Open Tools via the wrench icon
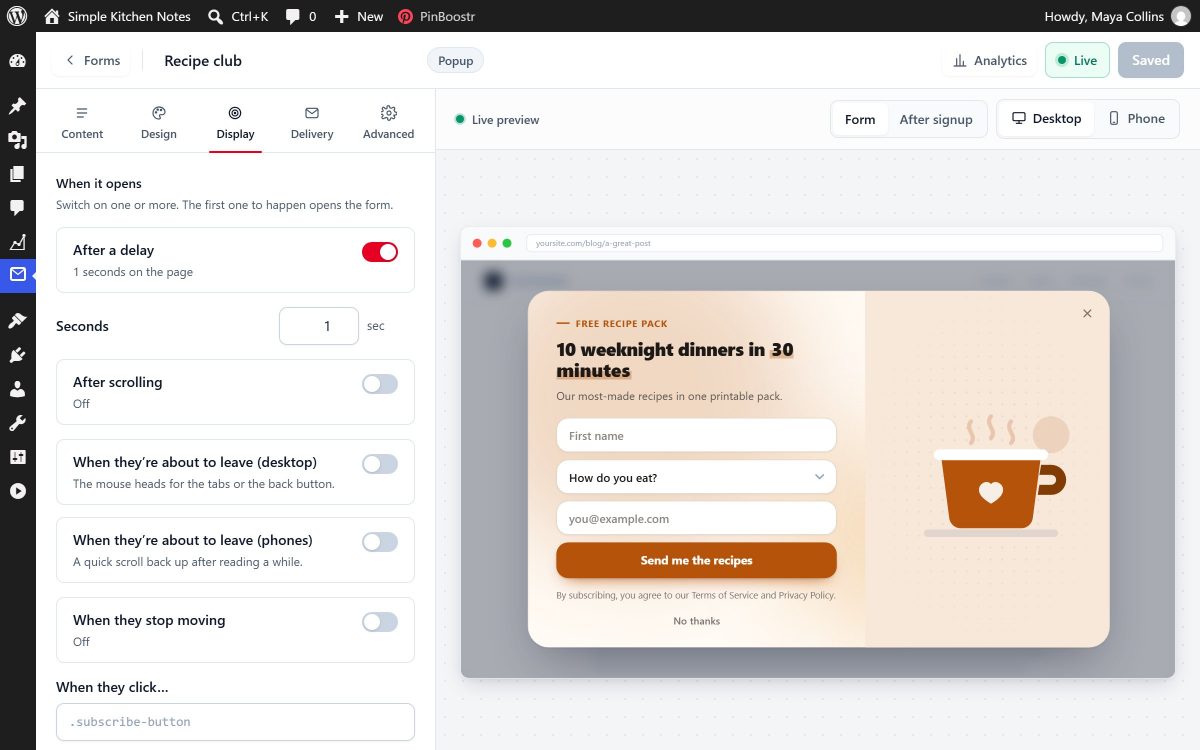This screenshot has height=750, width=1200. [17, 423]
